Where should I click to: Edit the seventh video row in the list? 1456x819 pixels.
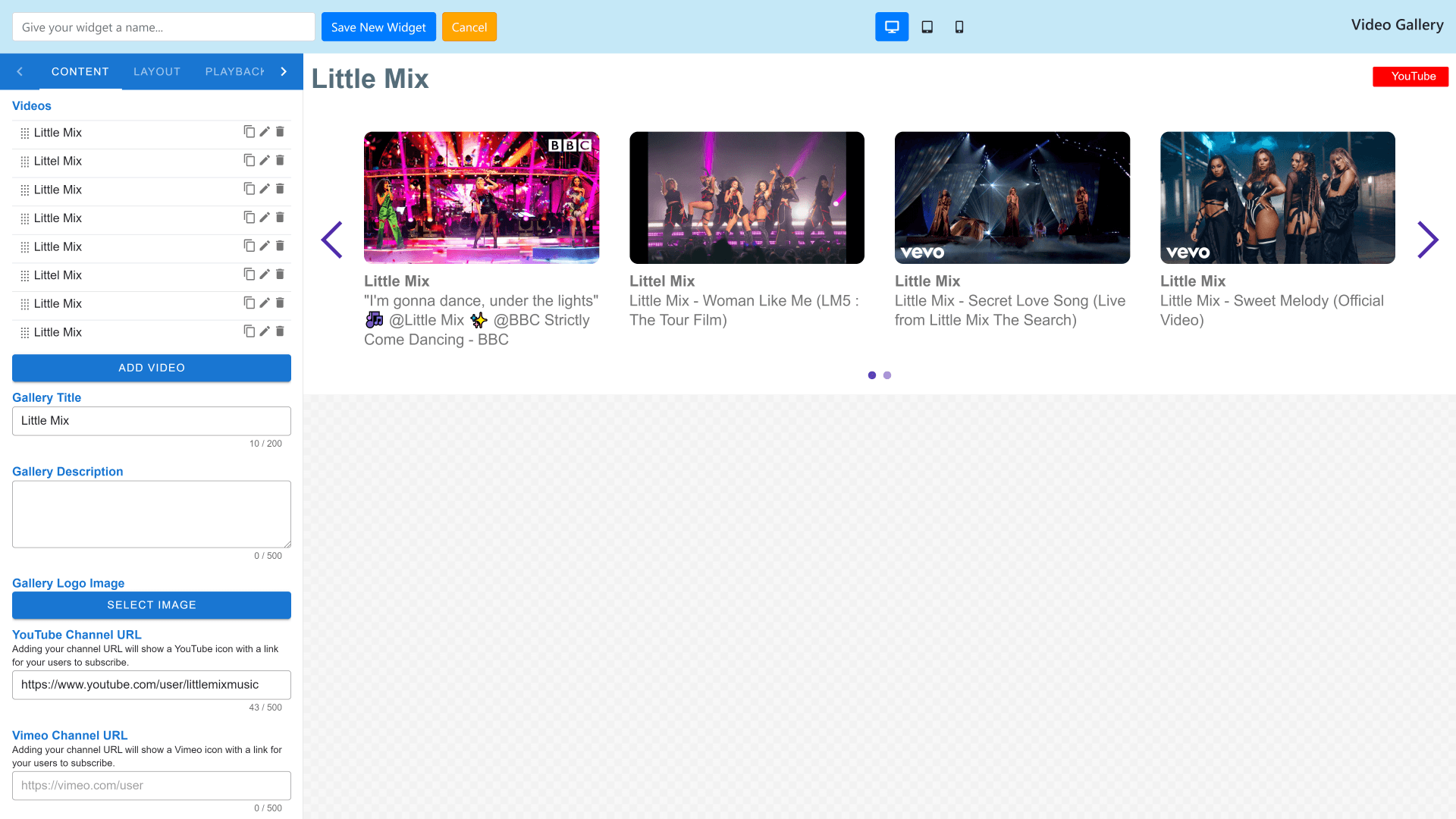(265, 303)
